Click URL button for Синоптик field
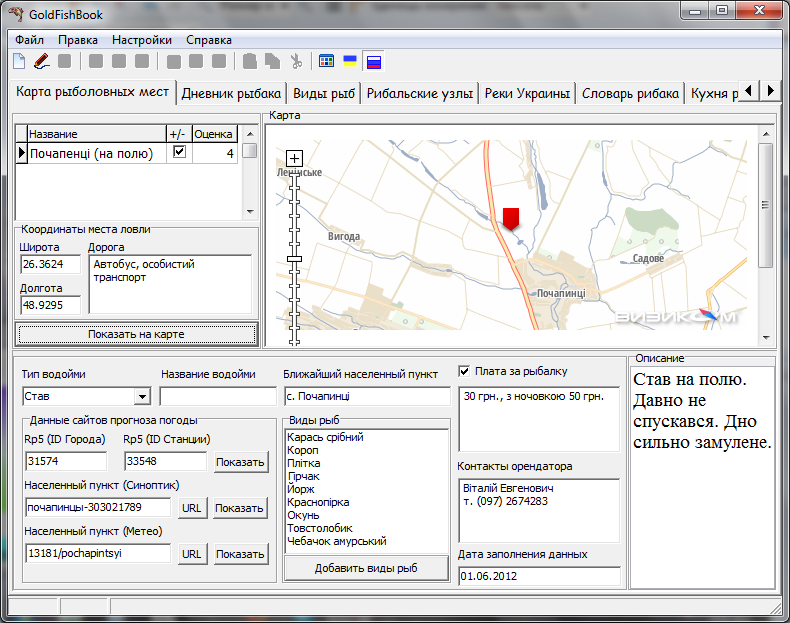 tap(191, 508)
